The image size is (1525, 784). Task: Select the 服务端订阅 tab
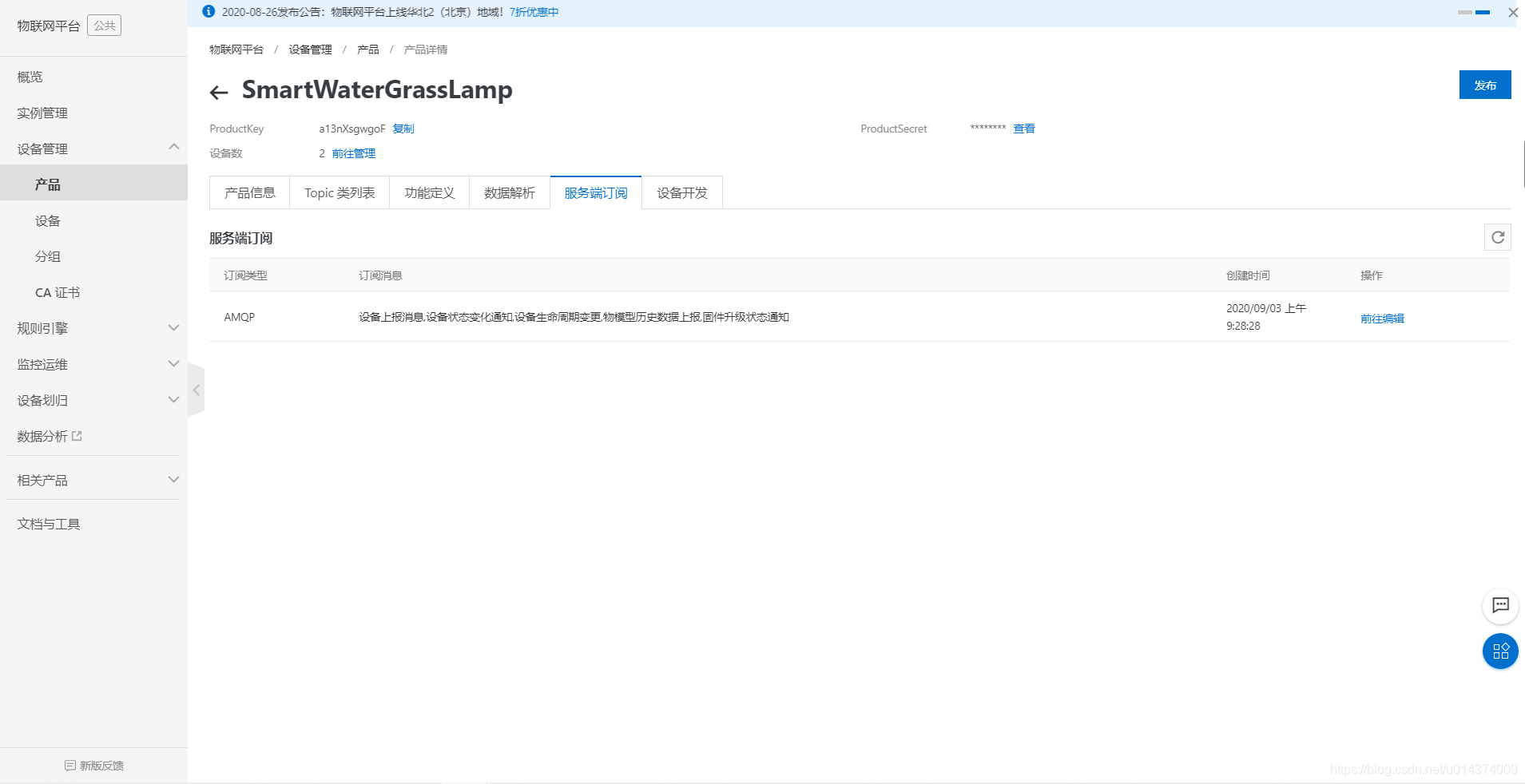pos(596,192)
